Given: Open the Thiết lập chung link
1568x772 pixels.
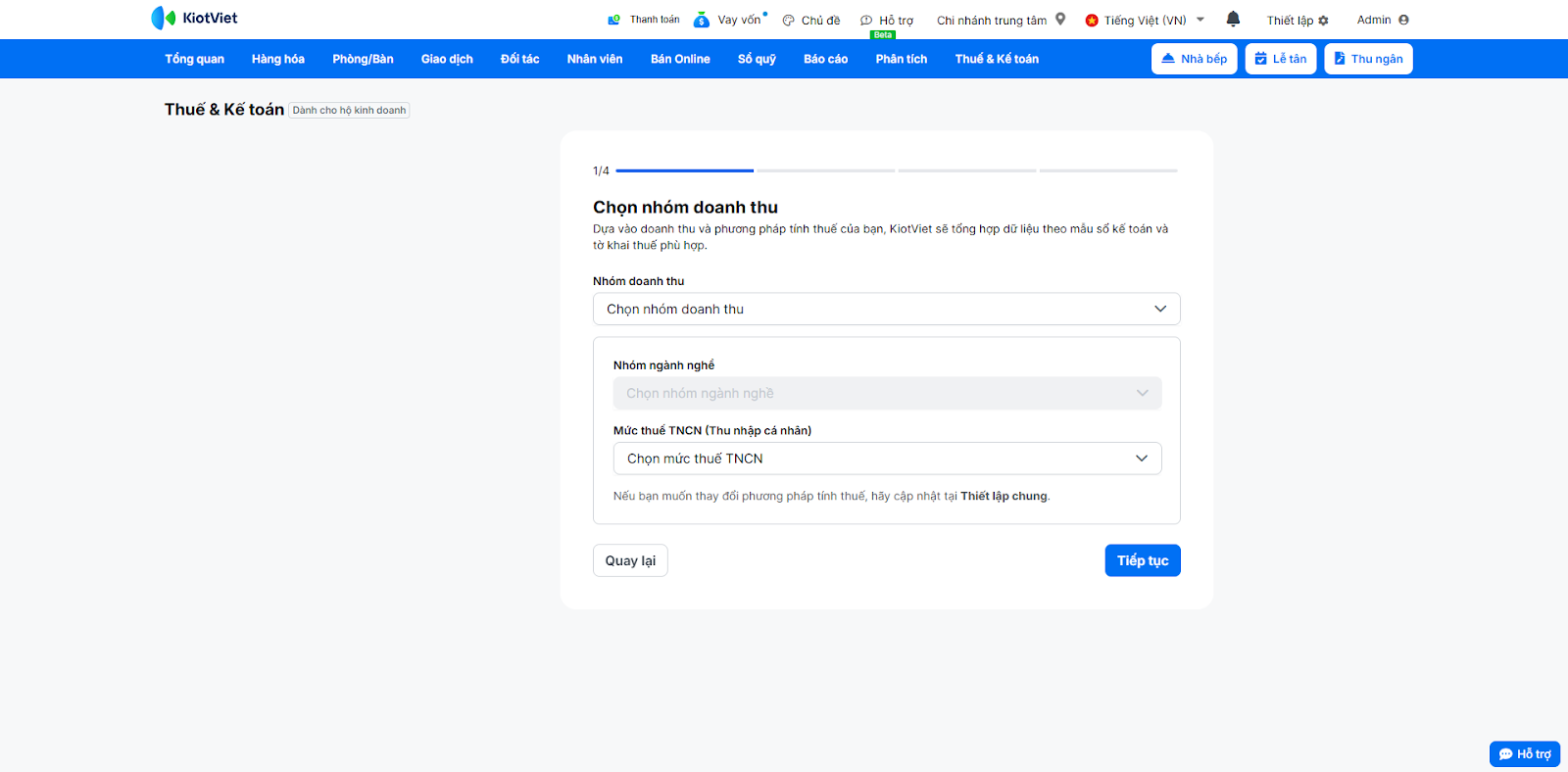Looking at the screenshot, I should 1004,497.
